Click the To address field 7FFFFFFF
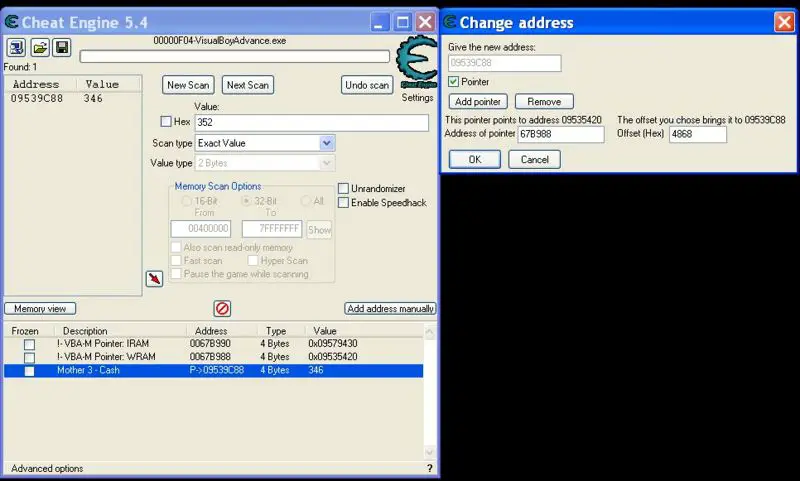The image size is (800, 481). point(272,229)
